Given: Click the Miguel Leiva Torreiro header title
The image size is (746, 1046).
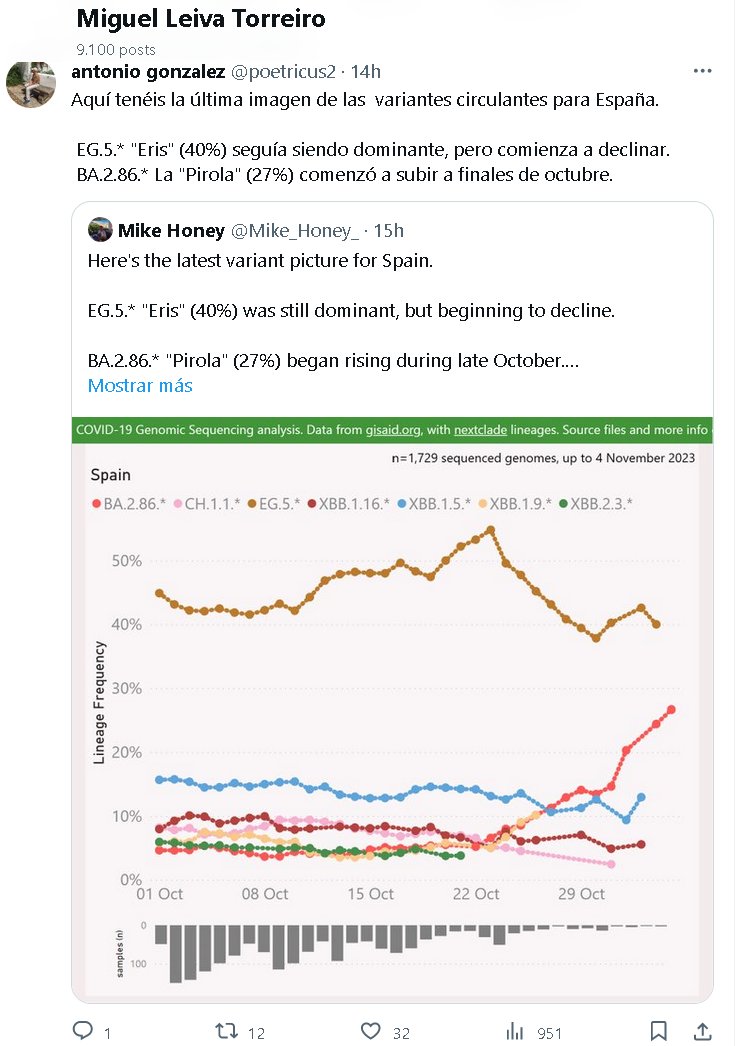Looking at the screenshot, I should tap(201, 19).
